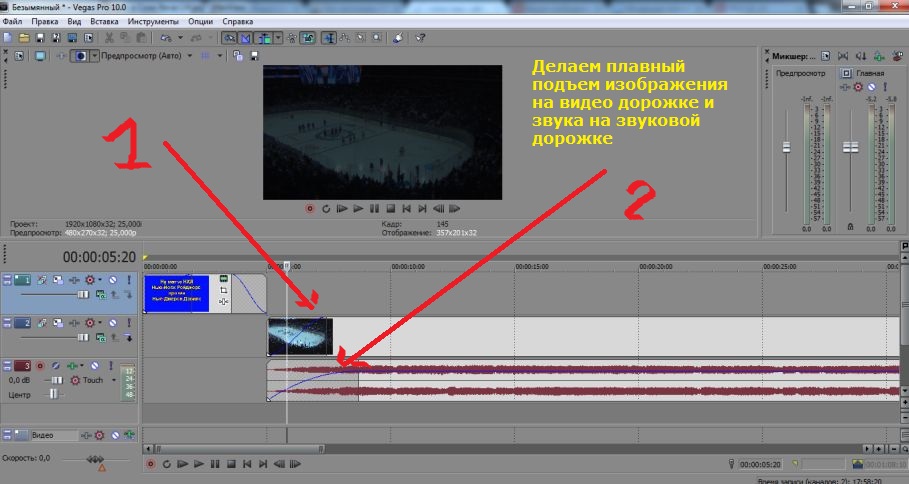Select the hockey rink video clip thumbnail
The image size is (909, 484).
point(300,336)
